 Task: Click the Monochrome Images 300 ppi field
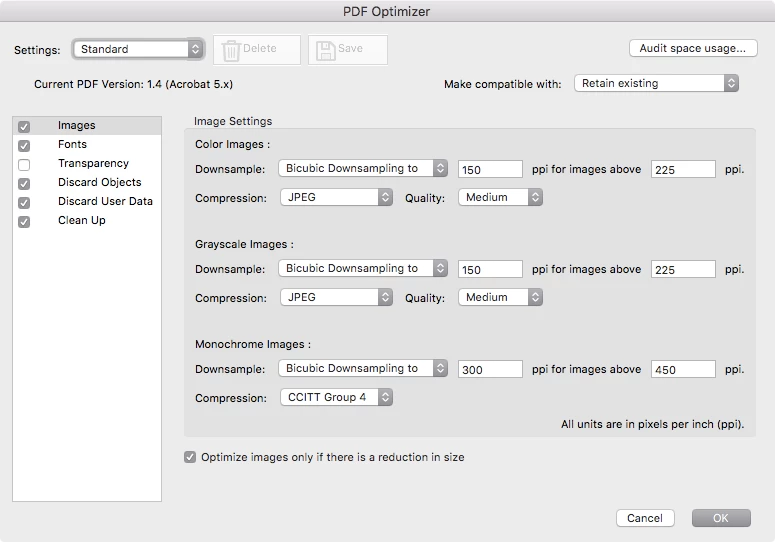point(490,369)
